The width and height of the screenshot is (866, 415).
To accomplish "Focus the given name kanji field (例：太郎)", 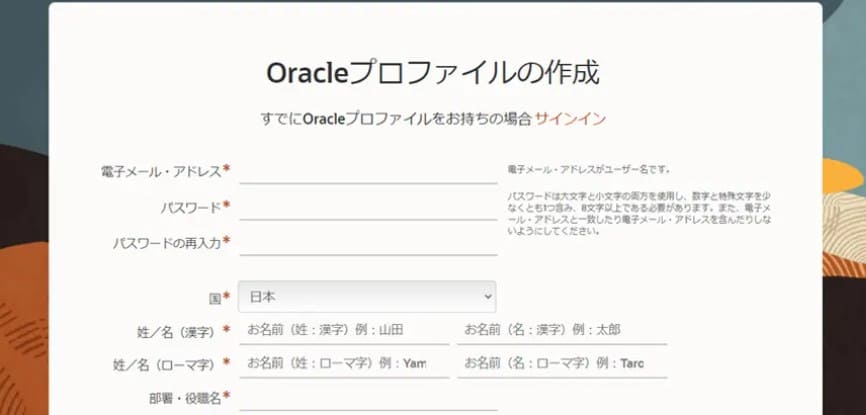I will [x=562, y=330].
